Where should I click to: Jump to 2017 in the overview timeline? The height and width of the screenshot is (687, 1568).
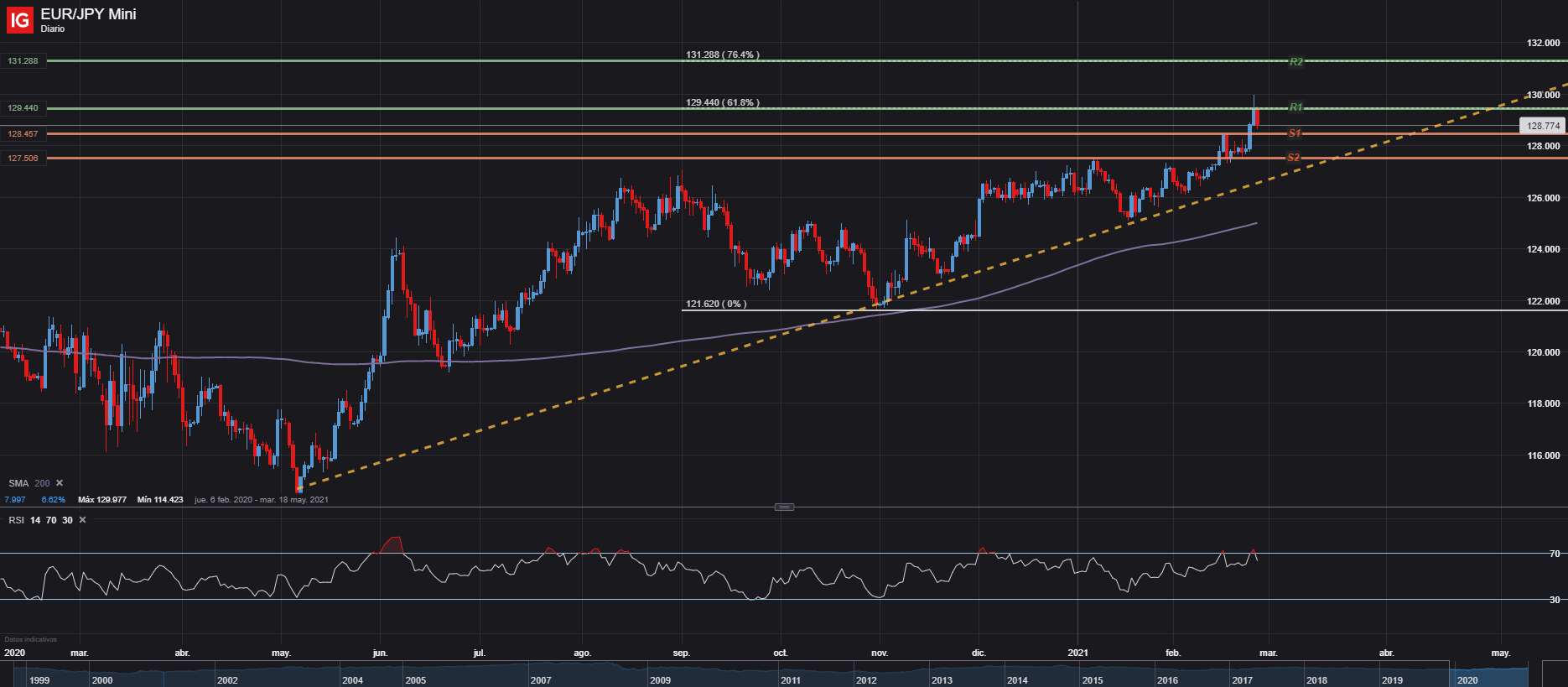[x=1243, y=680]
